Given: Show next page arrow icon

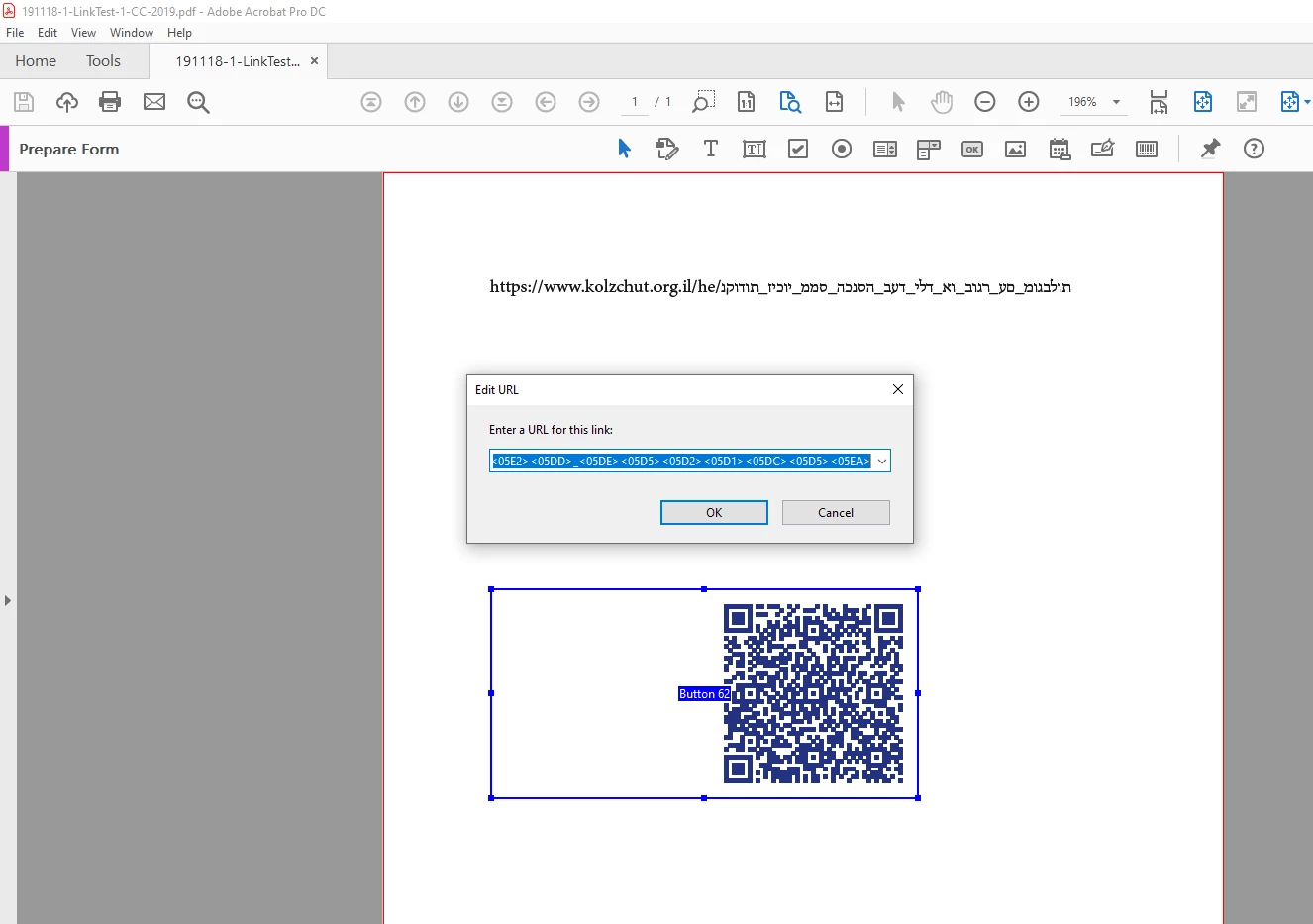Looking at the screenshot, I should coord(458,102).
